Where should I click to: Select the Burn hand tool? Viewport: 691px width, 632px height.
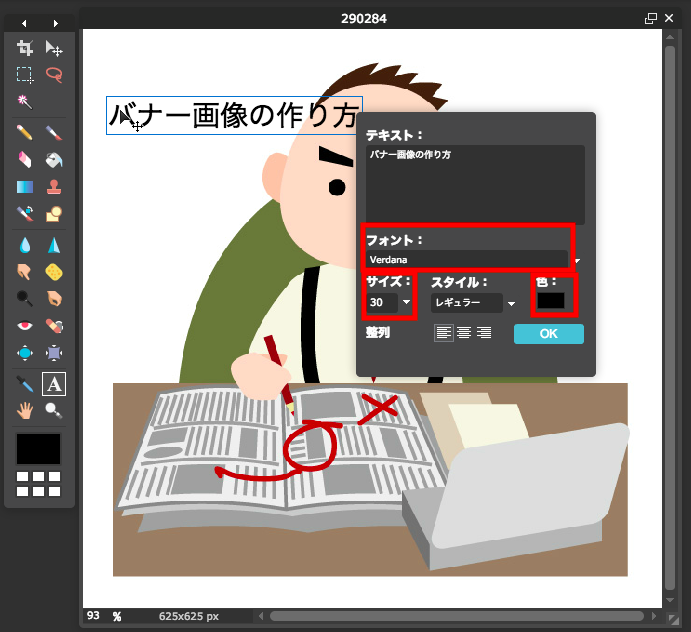click(x=54, y=298)
